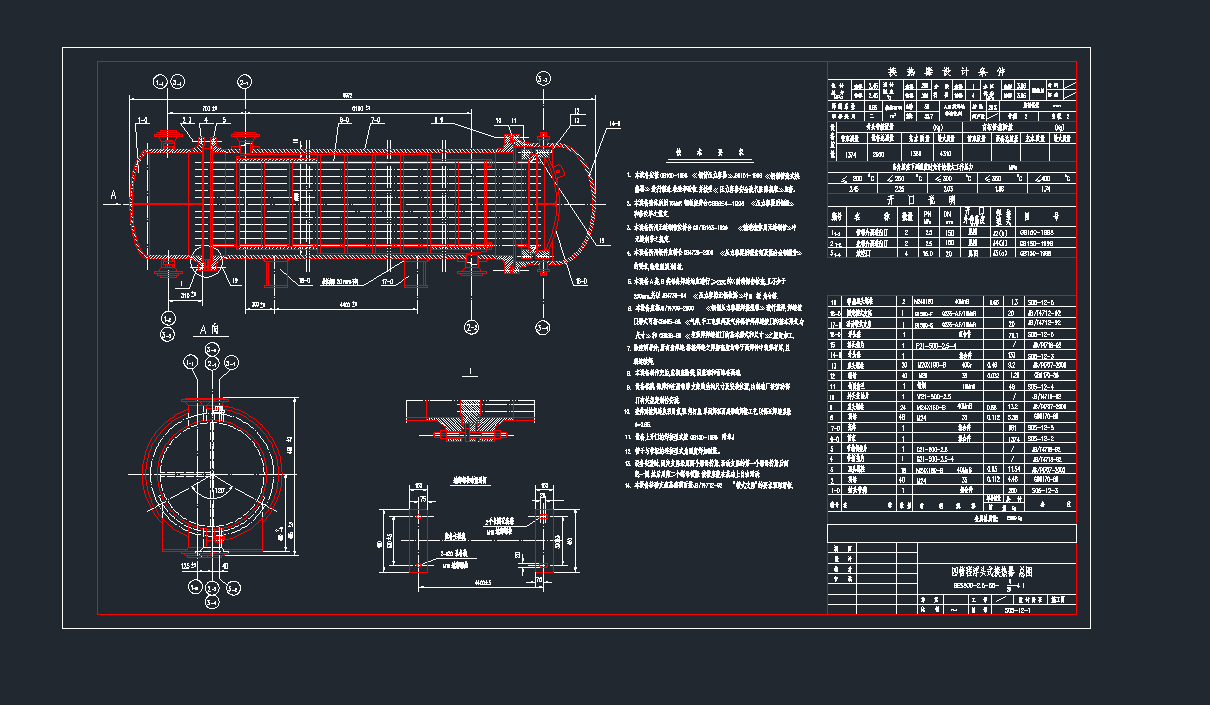Image resolution: width=1210 pixels, height=705 pixels.
Task: Select drawing number S05-12-1 in title block
Action: [x=1016, y=609]
